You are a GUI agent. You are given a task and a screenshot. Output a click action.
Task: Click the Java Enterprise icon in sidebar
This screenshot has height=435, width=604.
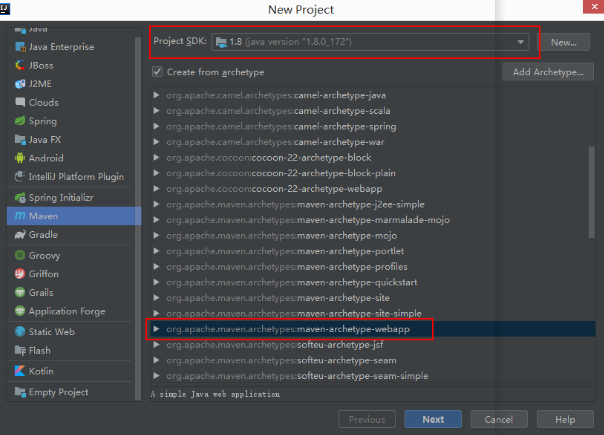point(20,47)
